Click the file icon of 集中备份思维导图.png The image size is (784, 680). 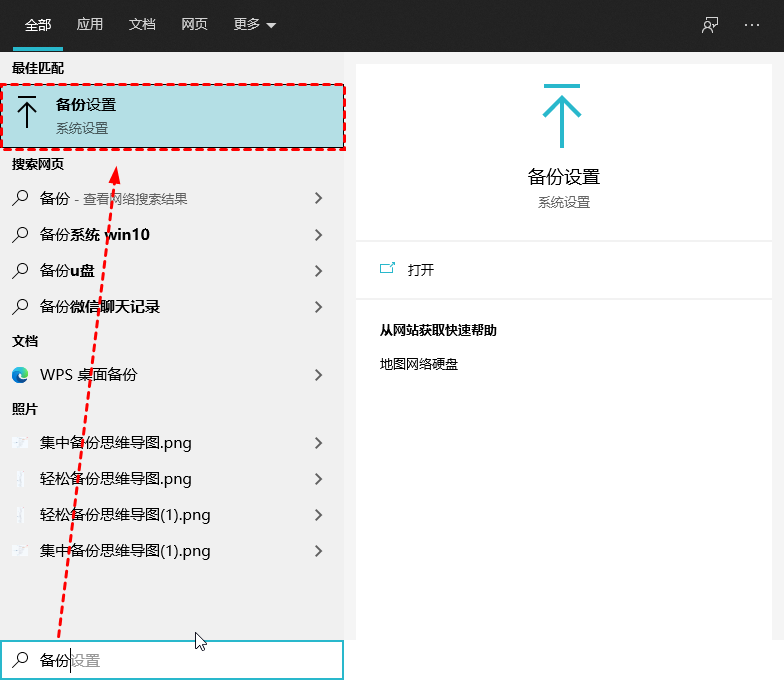coord(20,443)
